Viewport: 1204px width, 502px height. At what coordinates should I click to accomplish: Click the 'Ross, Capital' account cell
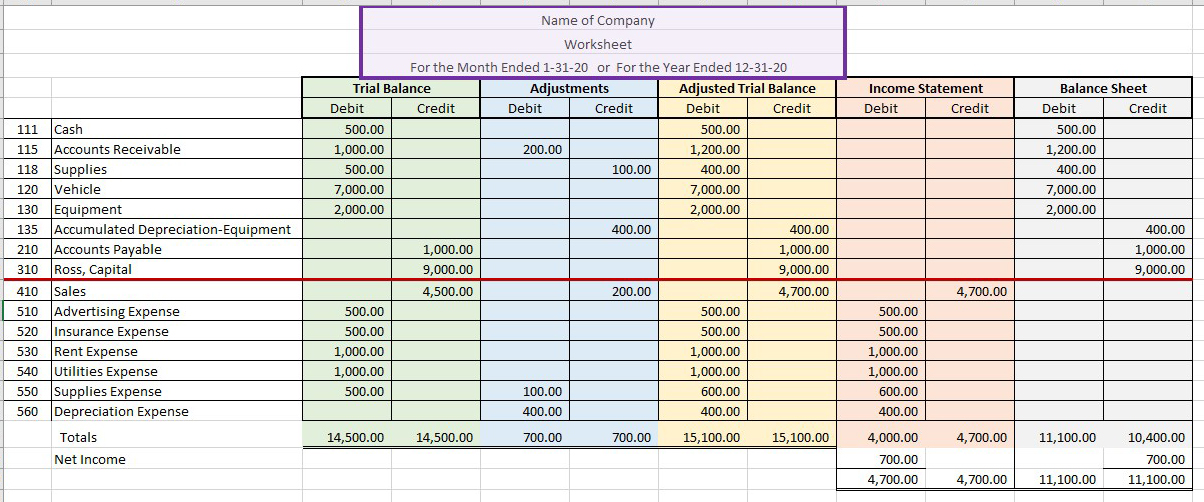click(x=92, y=269)
